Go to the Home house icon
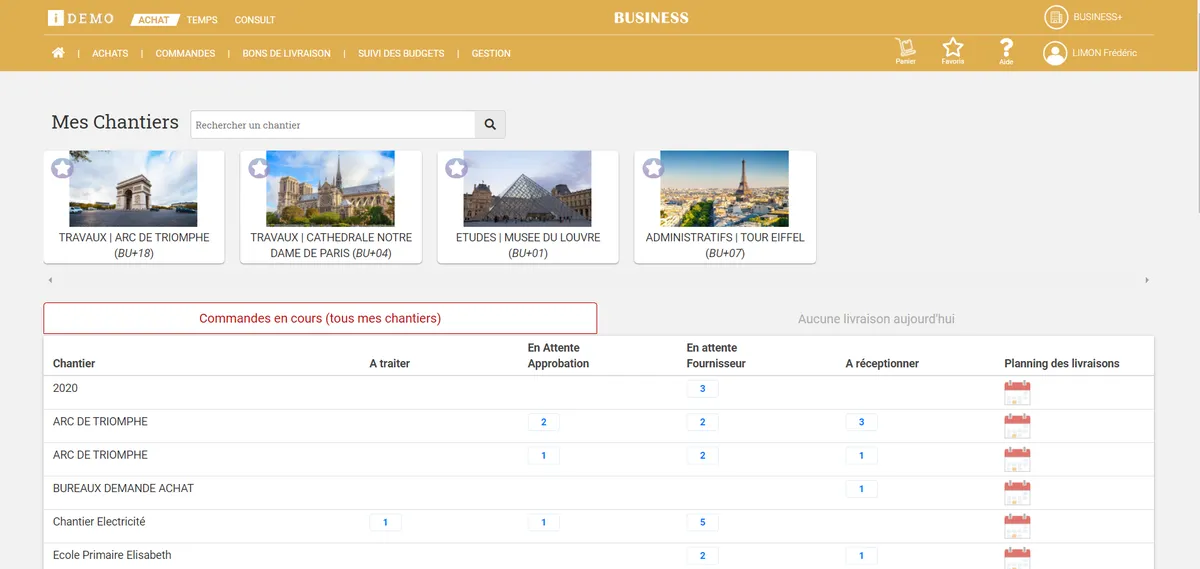The width and height of the screenshot is (1200, 569). [58, 53]
